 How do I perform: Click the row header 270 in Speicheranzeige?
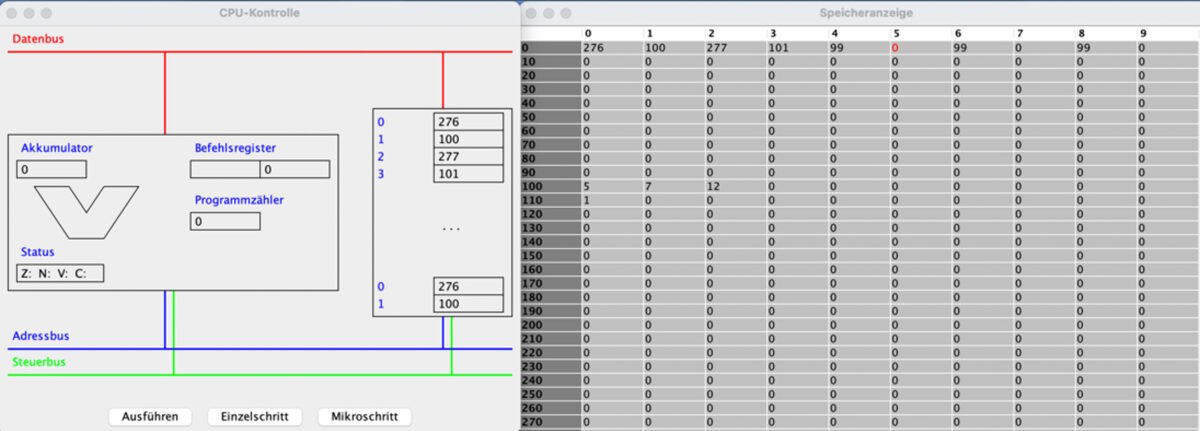coord(550,422)
